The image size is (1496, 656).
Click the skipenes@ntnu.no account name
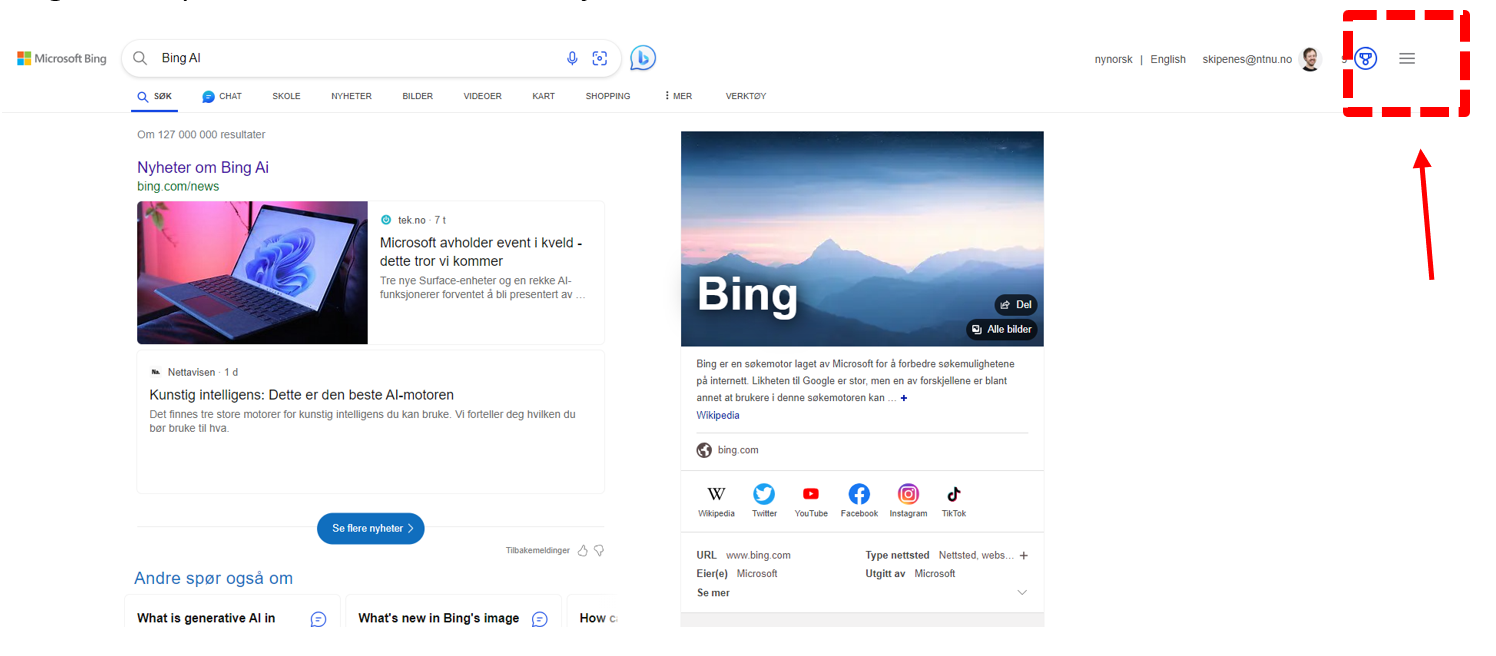1247,59
